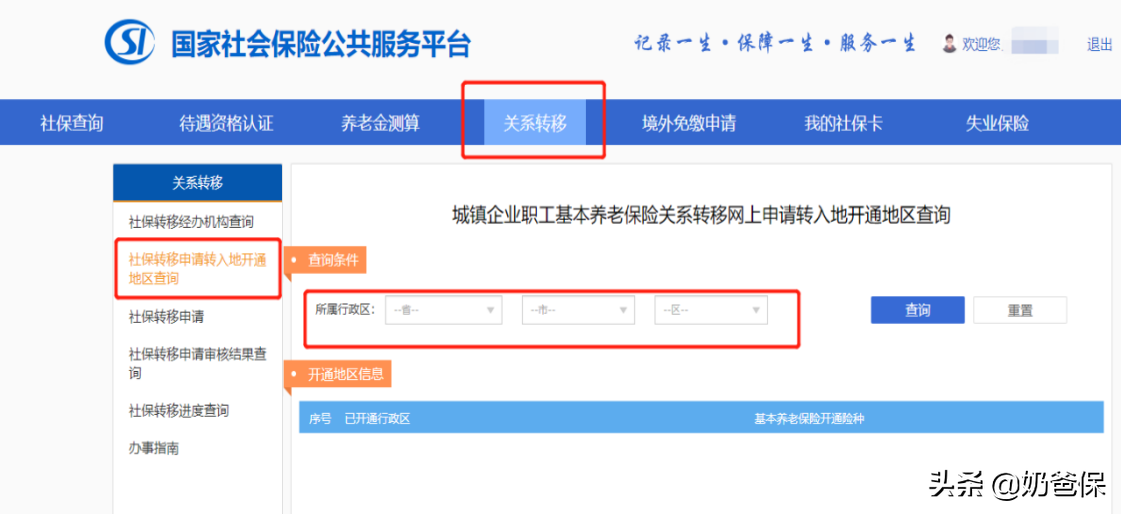Open 社保转移进度查询 sidebar entry
Screen dimensions: 1121x514
pyautogui.click(x=178, y=410)
